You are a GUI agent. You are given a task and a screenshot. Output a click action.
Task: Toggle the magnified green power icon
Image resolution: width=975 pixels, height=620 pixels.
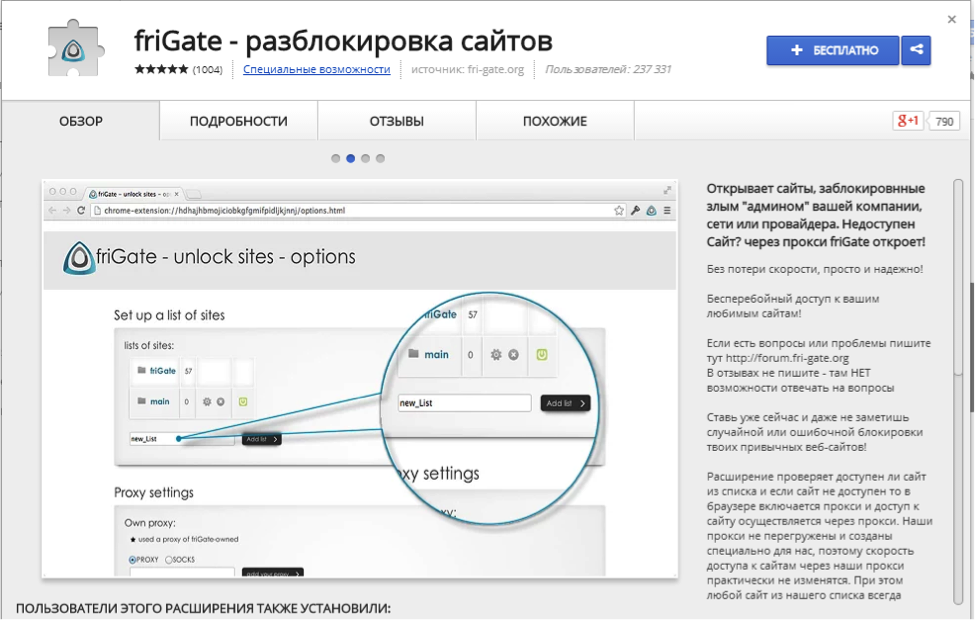pyautogui.click(x=542, y=354)
